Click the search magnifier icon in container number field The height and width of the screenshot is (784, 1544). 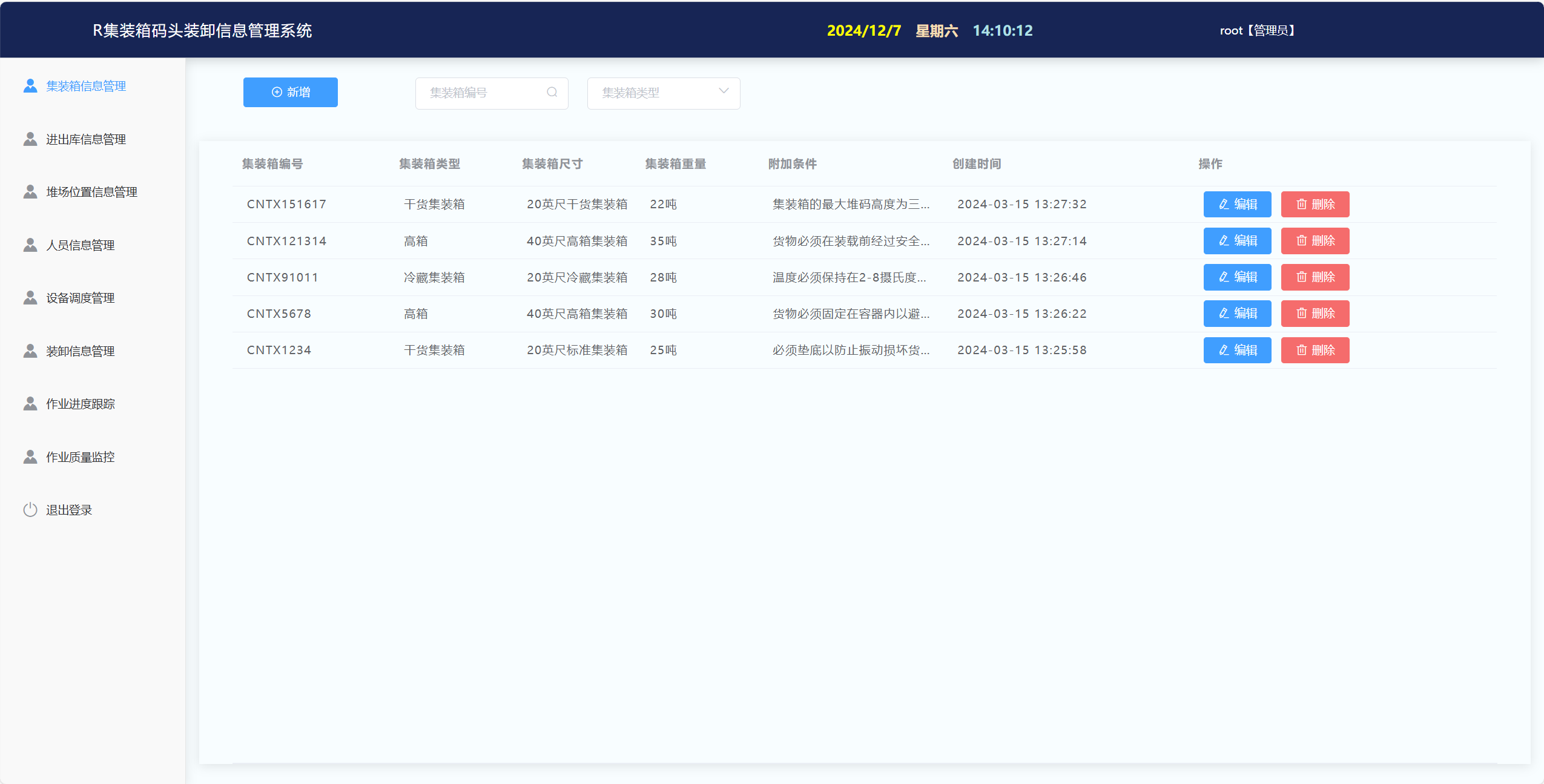click(552, 92)
